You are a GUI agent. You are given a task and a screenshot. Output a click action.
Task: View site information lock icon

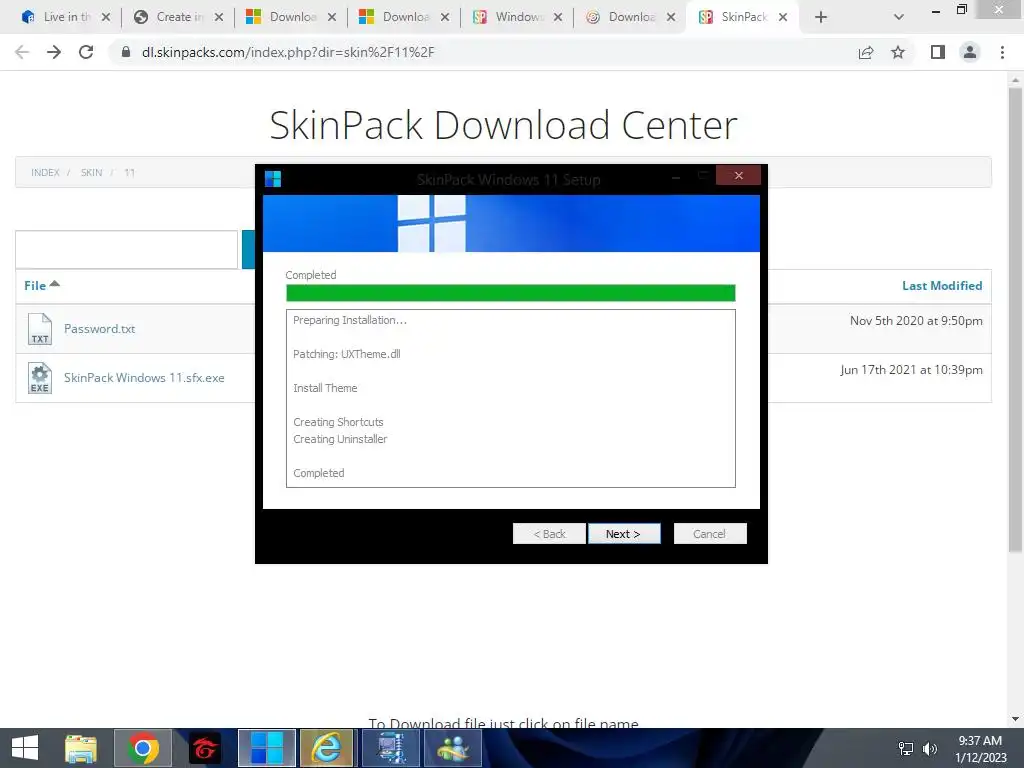pyautogui.click(x=125, y=52)
